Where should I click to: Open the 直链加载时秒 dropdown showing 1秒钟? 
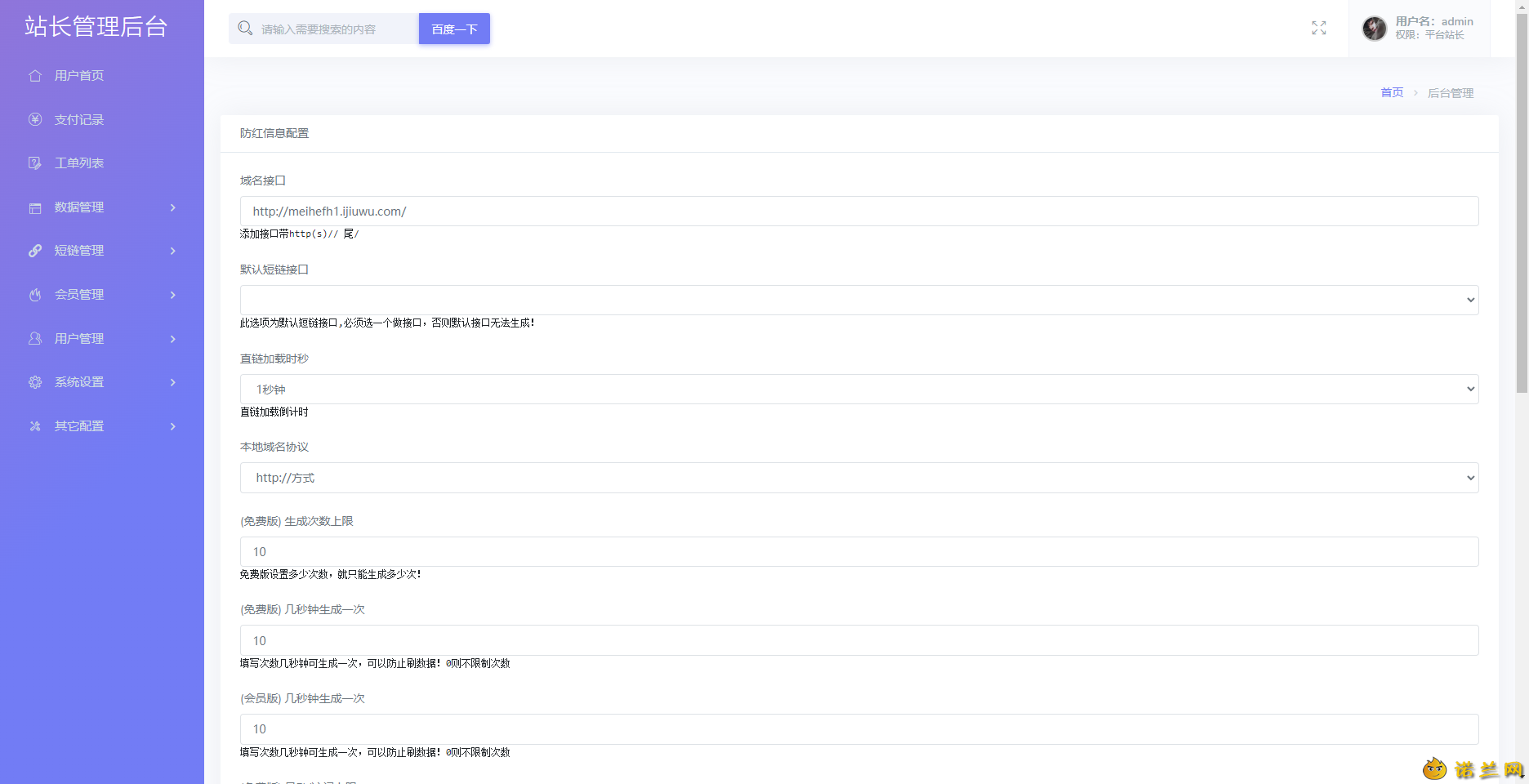coord(859,389)
